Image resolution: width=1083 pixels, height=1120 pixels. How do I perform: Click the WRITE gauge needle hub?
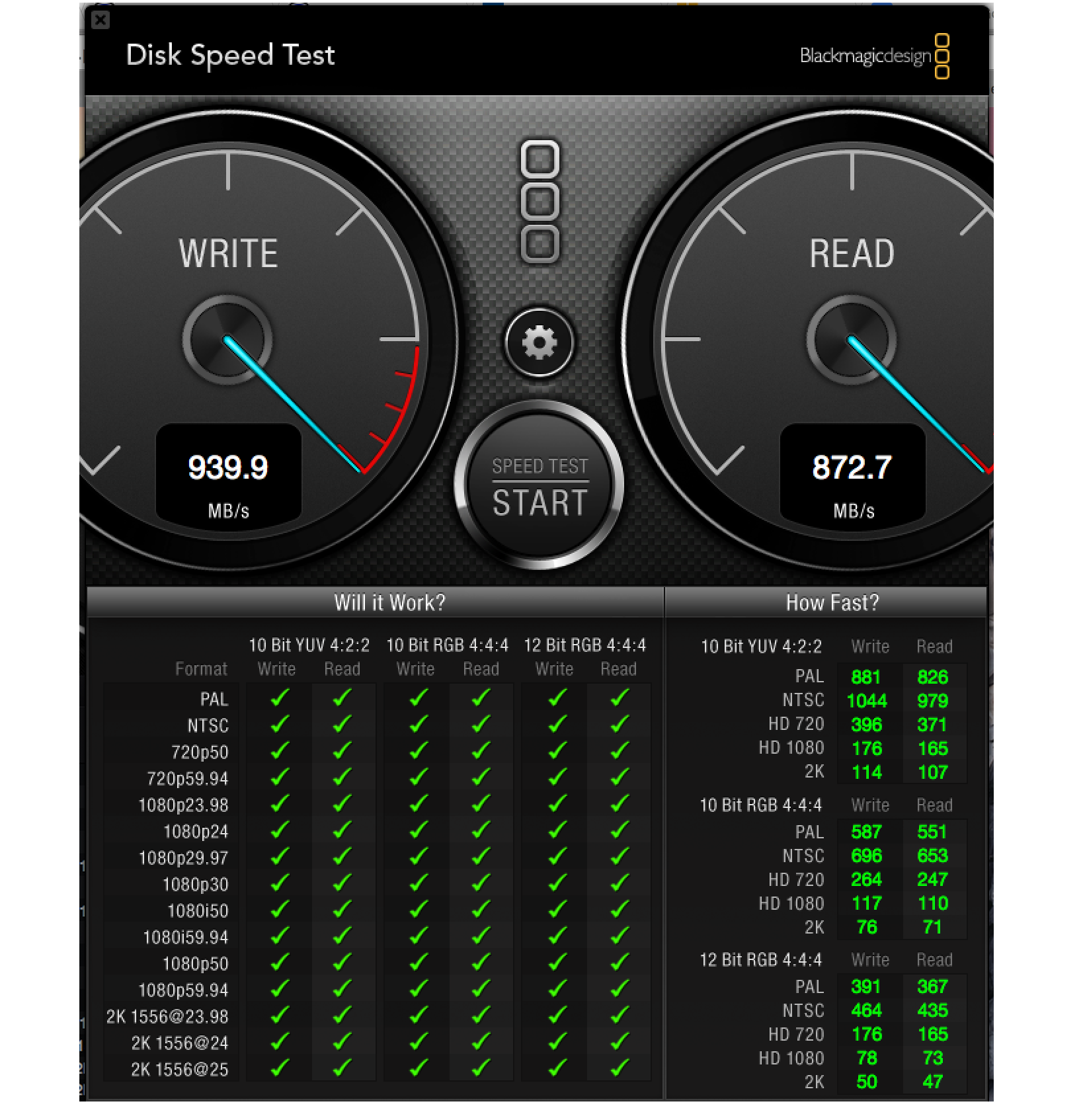(227, 340)
